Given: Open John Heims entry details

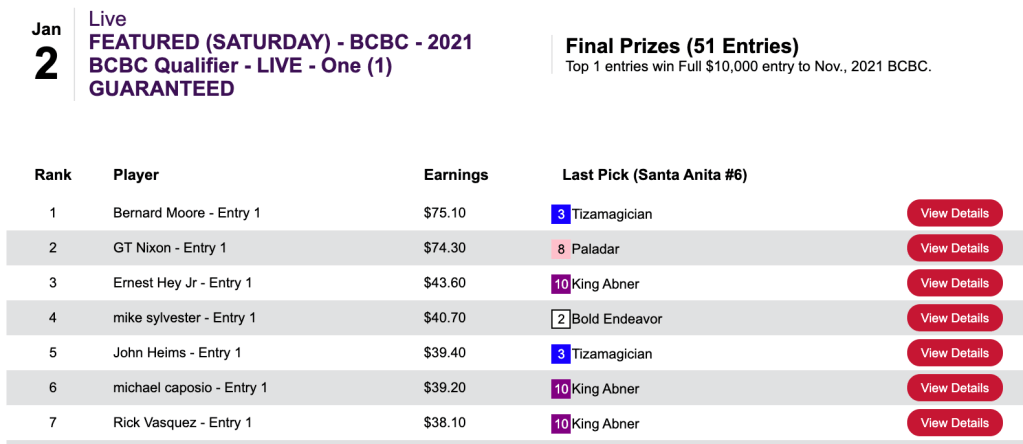Looking at the screenshot, I should point(954,353).
